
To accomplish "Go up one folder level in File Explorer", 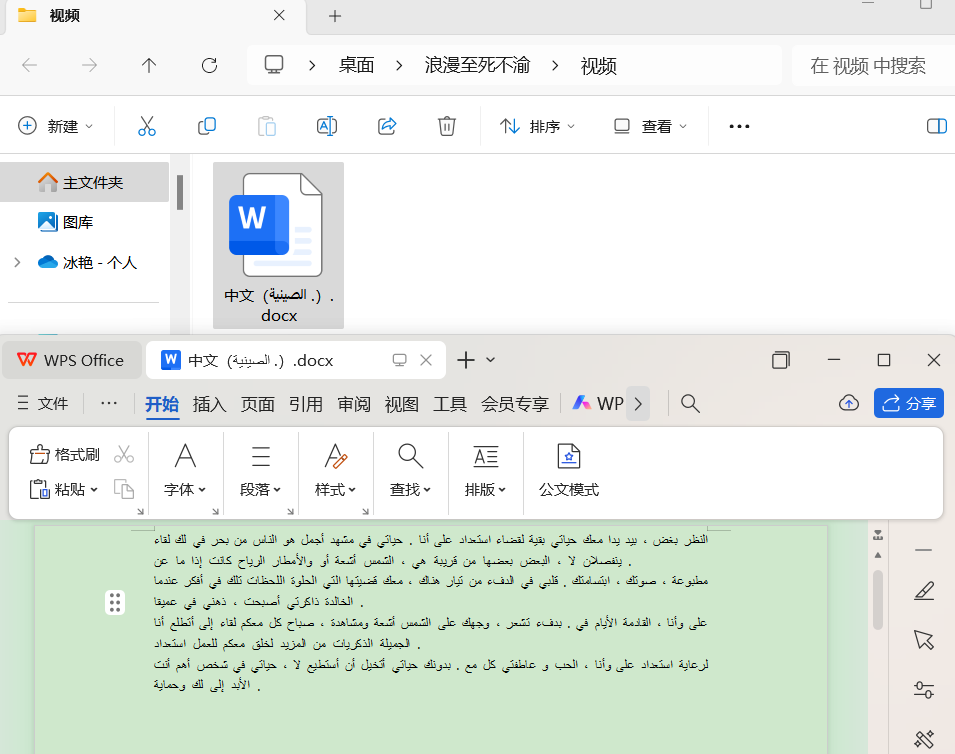I will coord(149,65).
